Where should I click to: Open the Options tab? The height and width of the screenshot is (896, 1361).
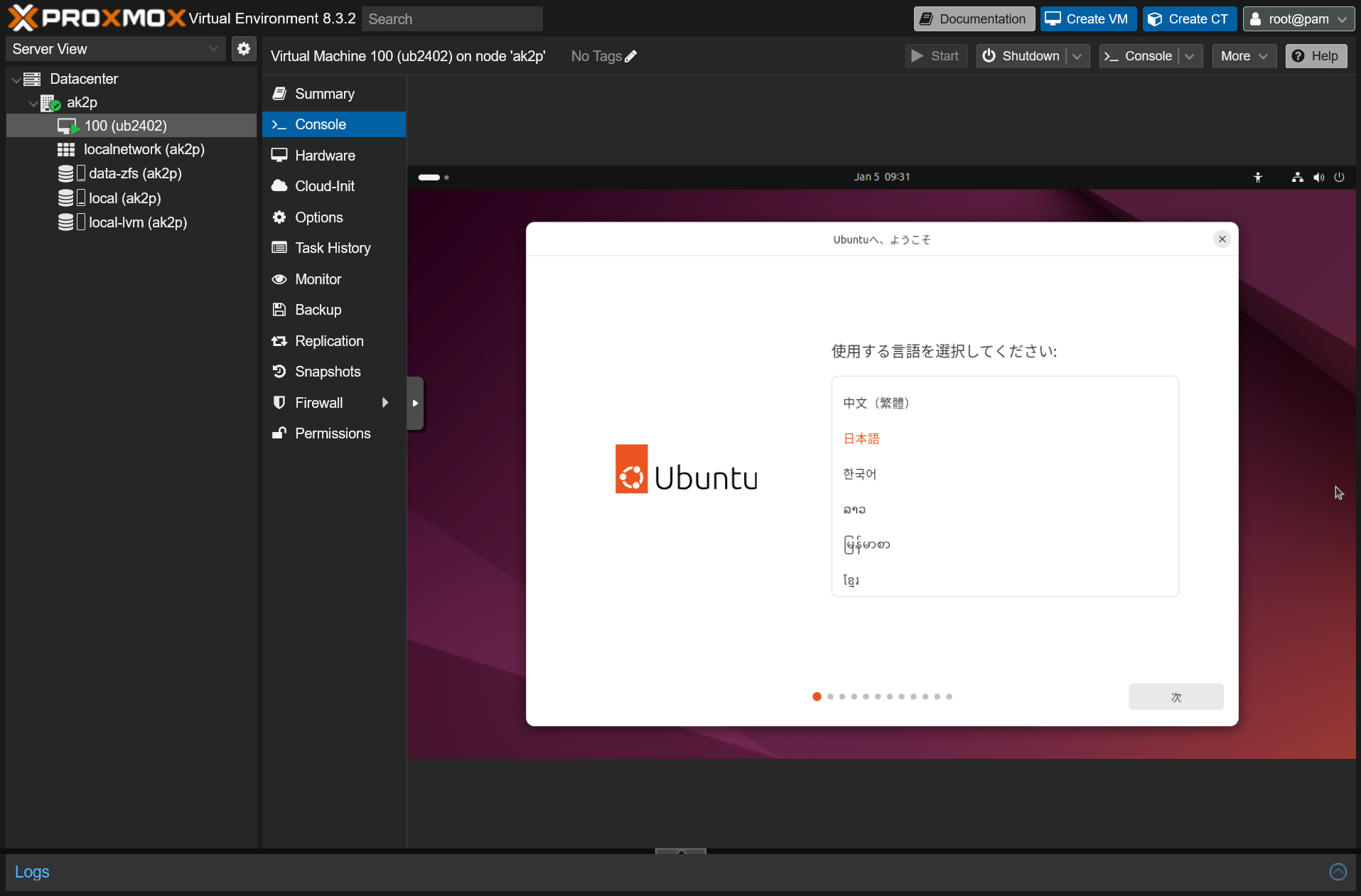coord(334,217)
